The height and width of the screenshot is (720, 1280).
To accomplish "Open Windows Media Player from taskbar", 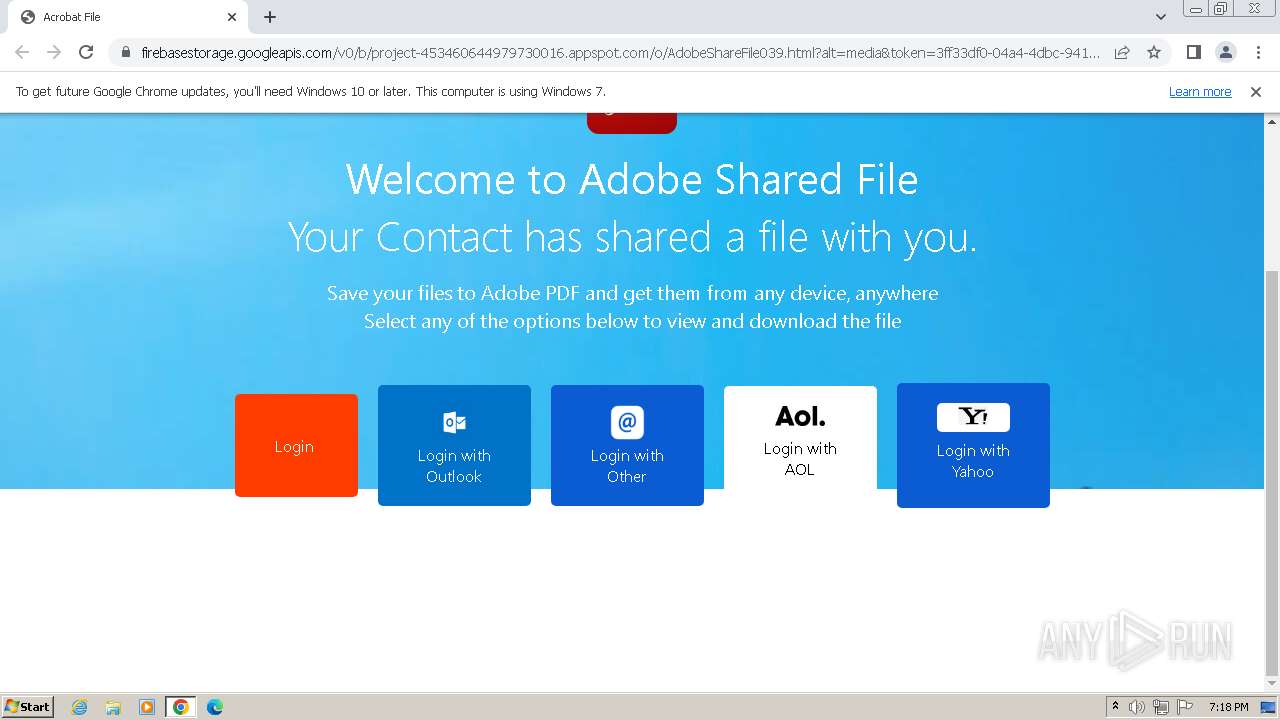I will click(147, 707).
